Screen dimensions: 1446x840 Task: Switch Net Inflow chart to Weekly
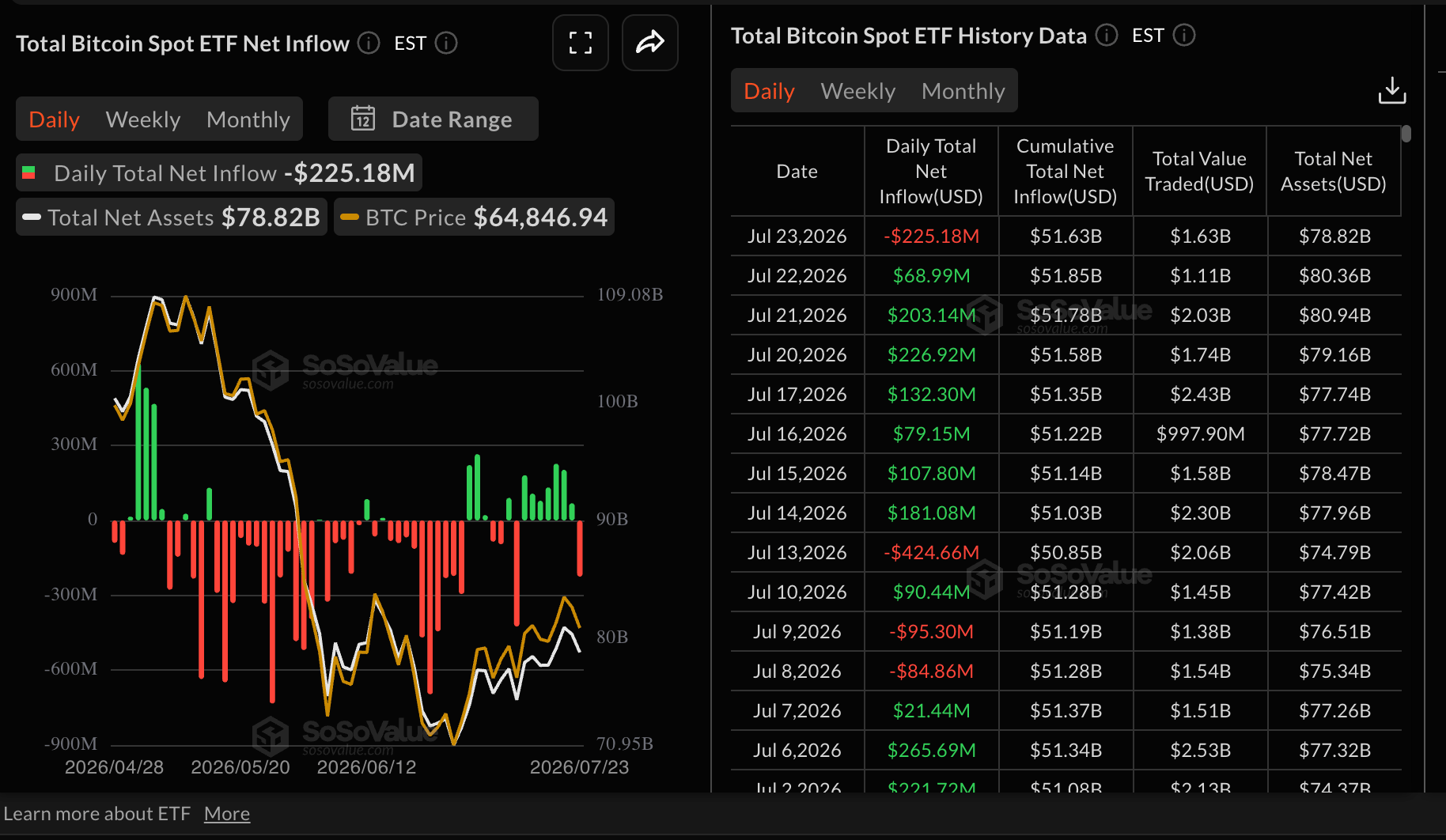click(143, 119)
